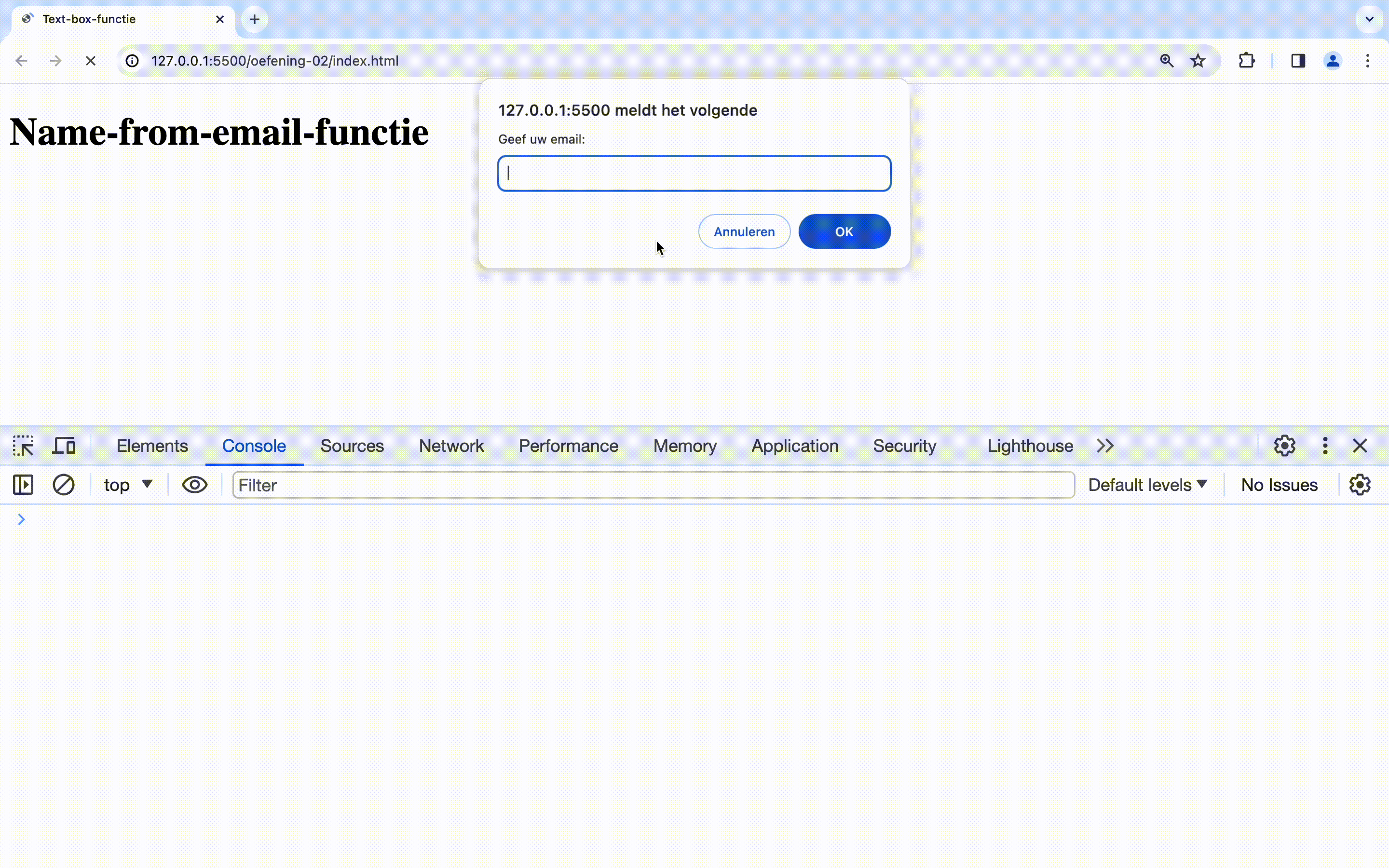
Task: Bookmark this page with star icon
Action: click(x=1198, y=61)
